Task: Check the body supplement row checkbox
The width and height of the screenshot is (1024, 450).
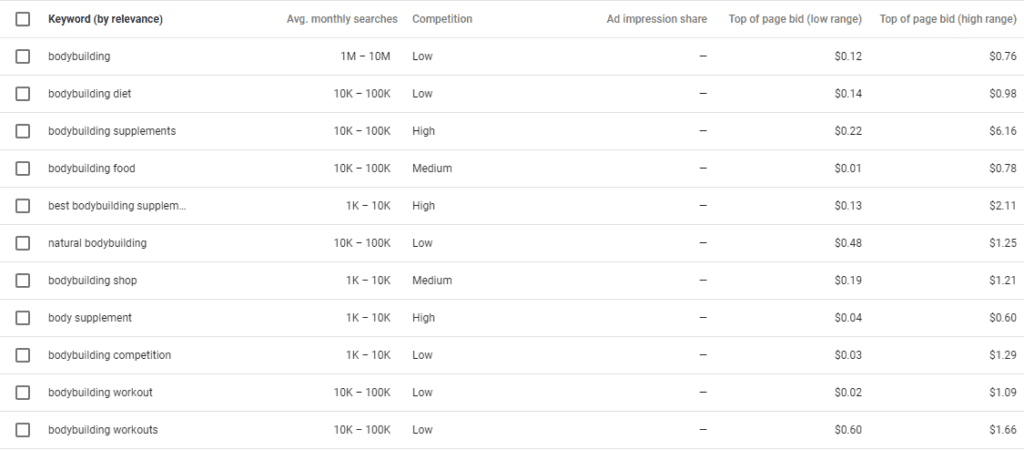Action: pyautogui.click(x=23, y=318)
